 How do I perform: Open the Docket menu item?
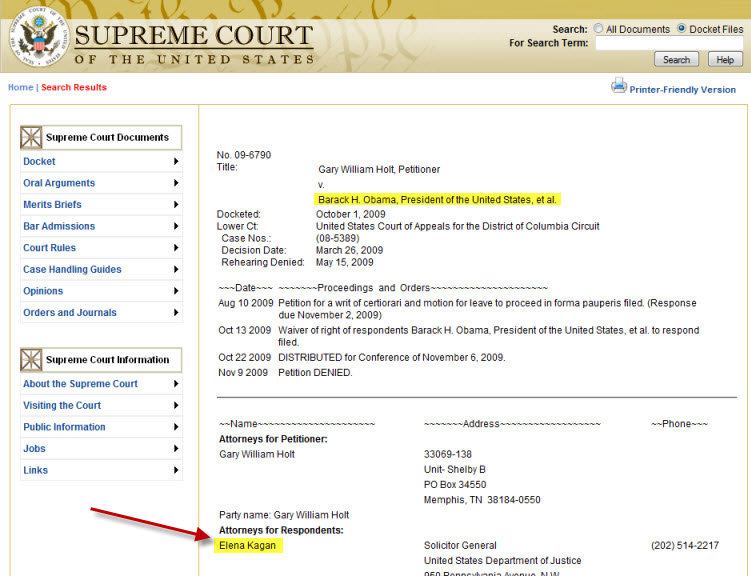pyautogui.click(x=39, y=161)
